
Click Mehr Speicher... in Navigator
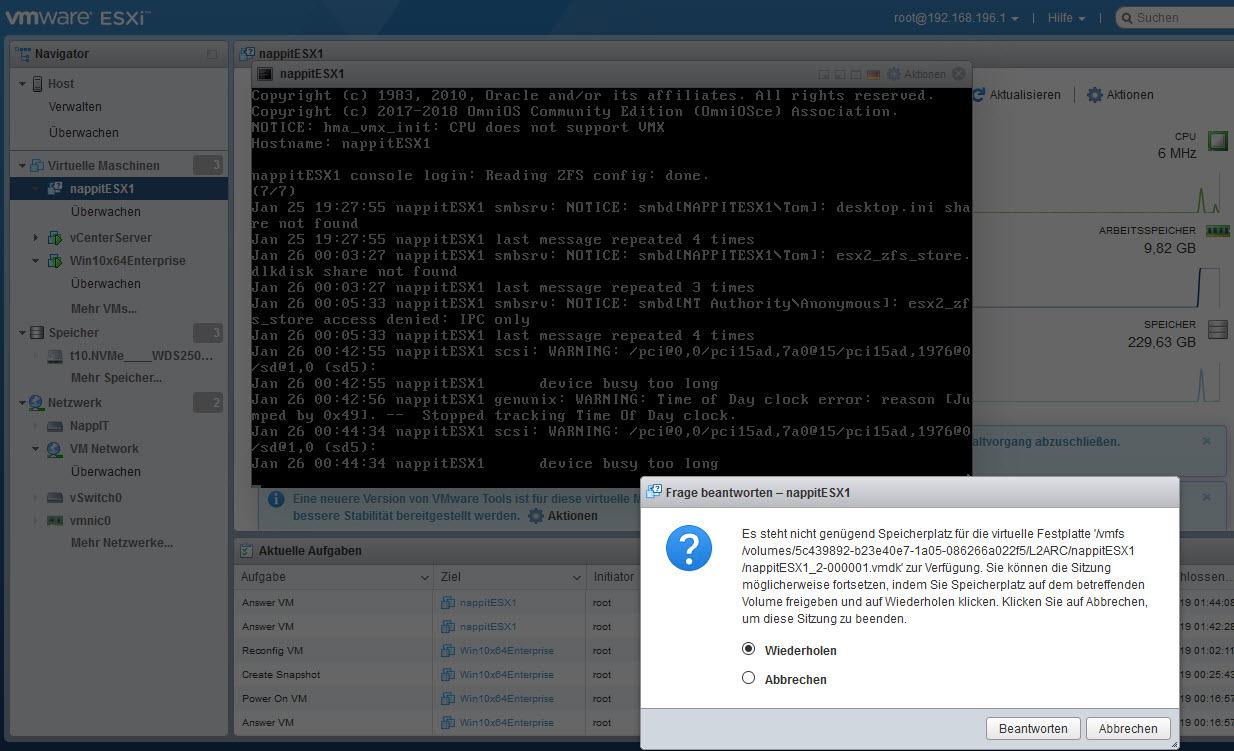point(116,378)
